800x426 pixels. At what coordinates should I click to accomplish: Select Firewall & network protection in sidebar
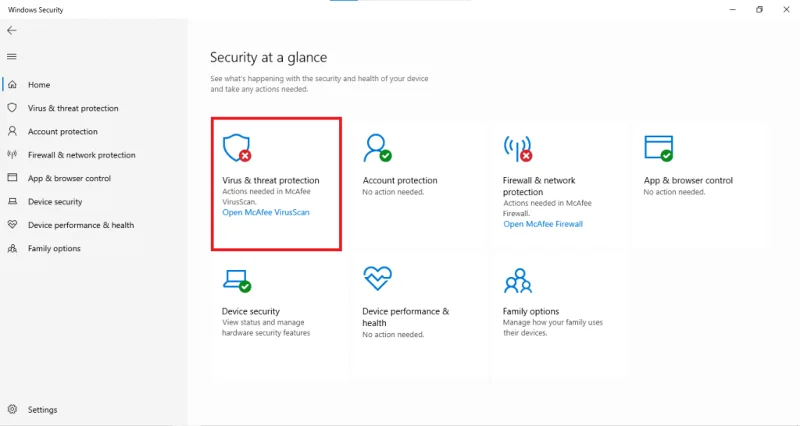coord(82,155)
